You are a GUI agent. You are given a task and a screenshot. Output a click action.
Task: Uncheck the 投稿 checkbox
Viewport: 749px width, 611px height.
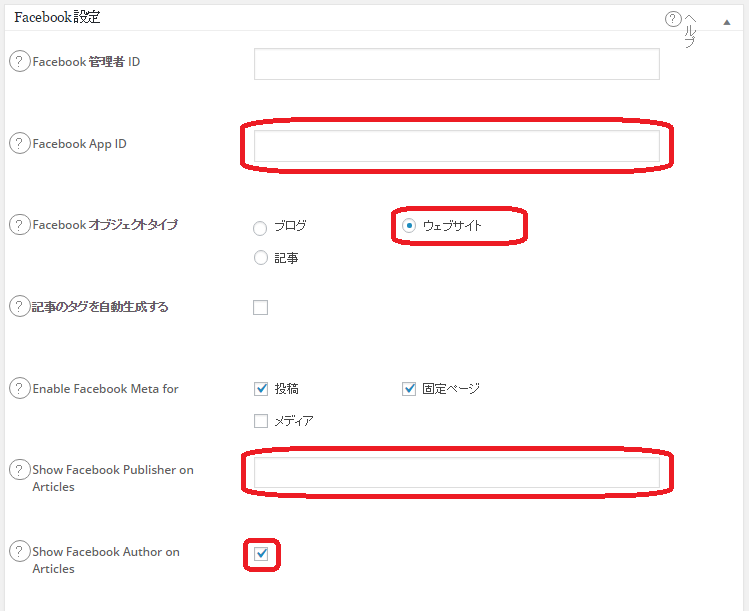coord(261,389)
